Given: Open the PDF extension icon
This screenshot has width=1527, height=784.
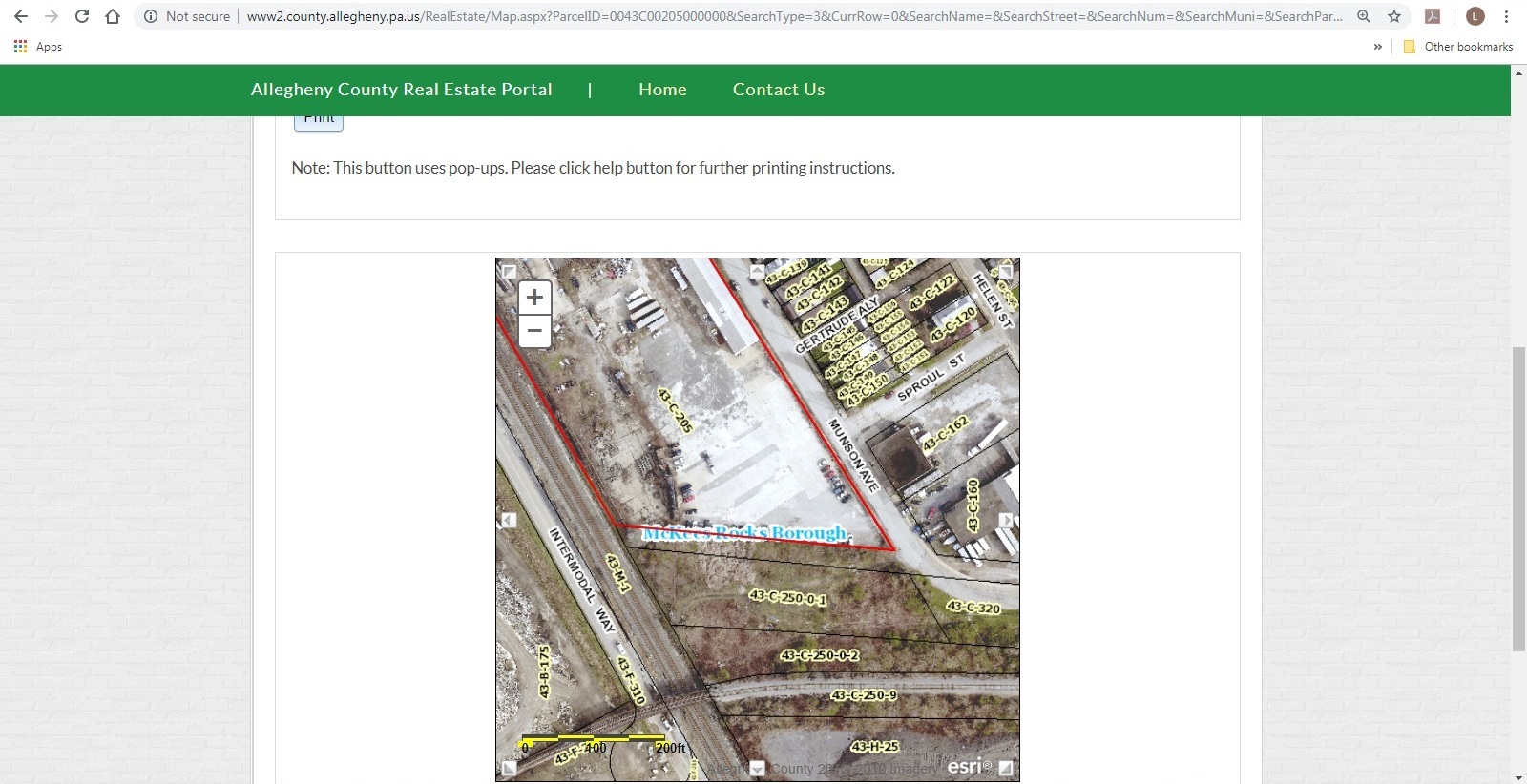Looking at the screenshot, I should [x=1433, y=16].
